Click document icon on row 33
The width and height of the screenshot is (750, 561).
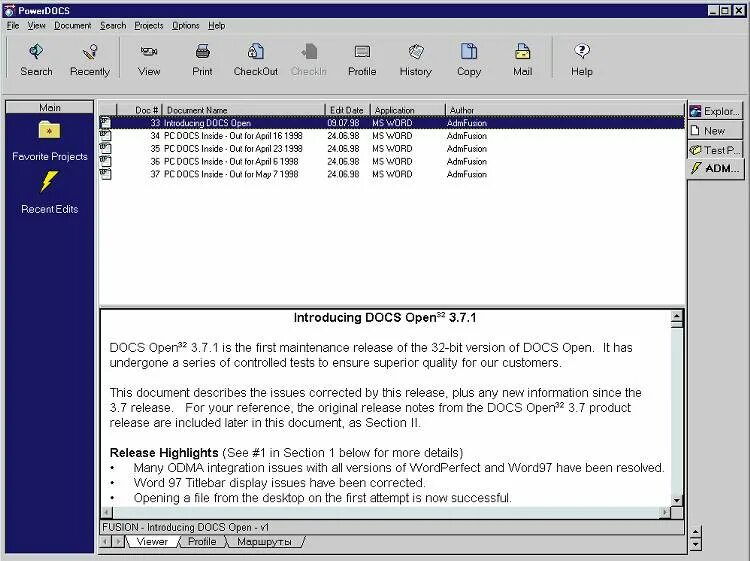(105, 123)
